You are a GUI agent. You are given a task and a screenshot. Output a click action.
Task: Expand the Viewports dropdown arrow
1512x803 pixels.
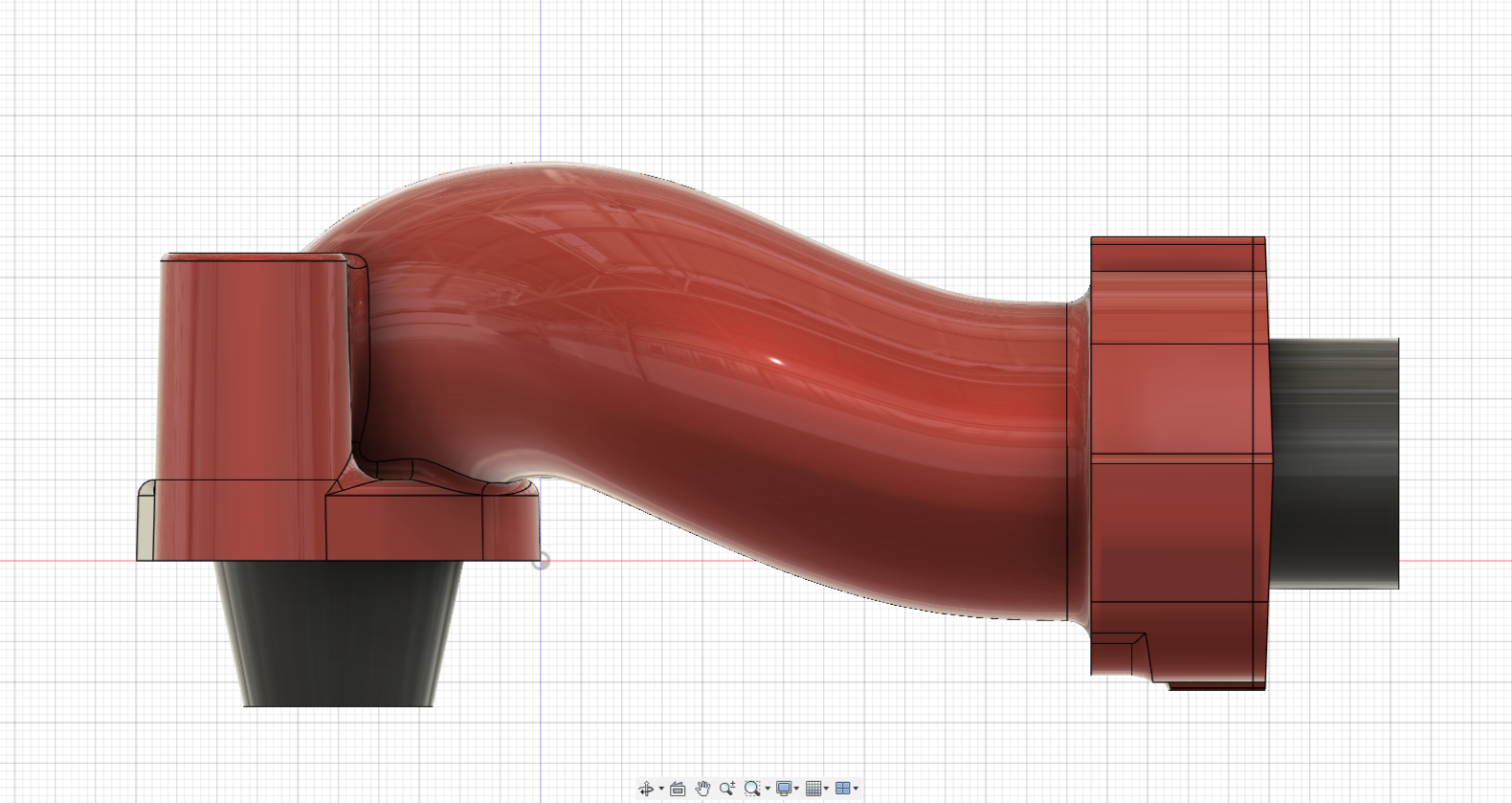coord(856,789)
